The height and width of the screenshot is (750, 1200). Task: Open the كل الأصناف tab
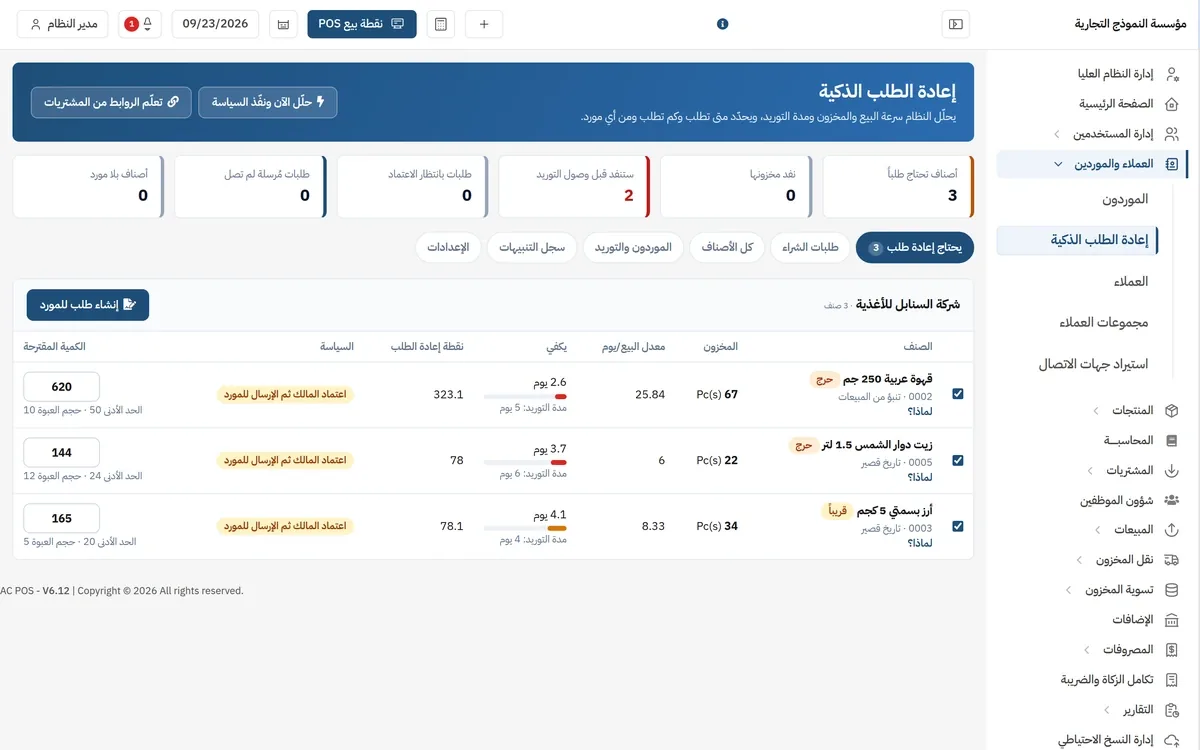[x=728, y=247]
